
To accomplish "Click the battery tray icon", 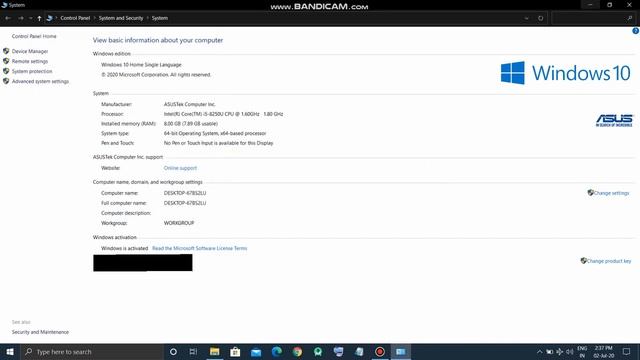I will click(550, 351).
